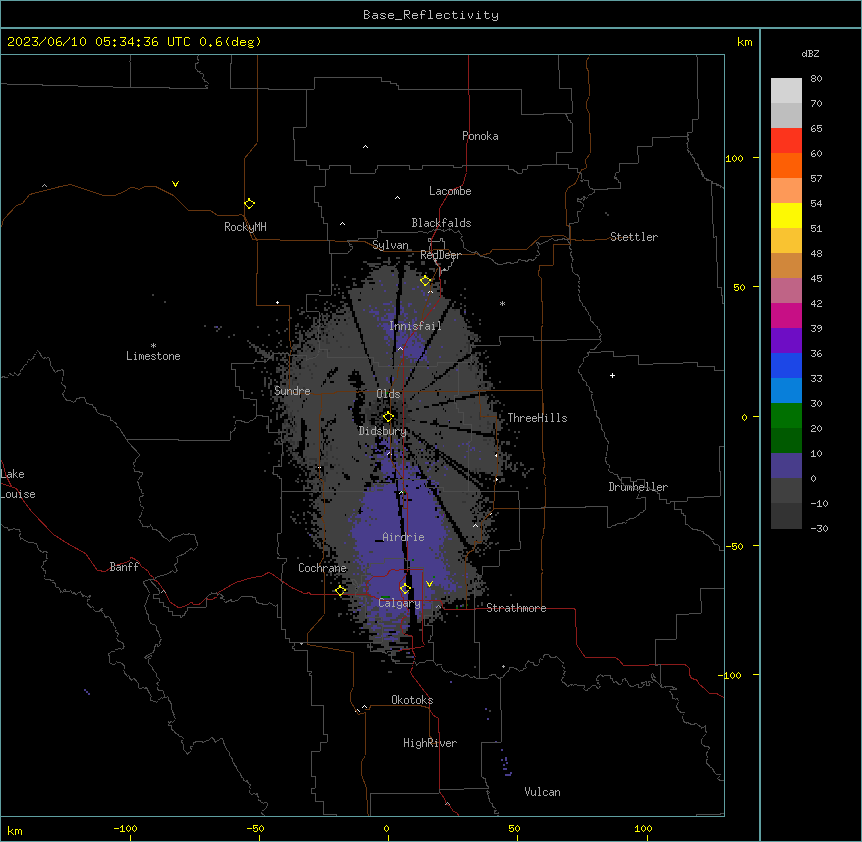This screenshot has height=842, width=862.
Task: Click the red 65 dBZ legend color
Action: (786, 140)
